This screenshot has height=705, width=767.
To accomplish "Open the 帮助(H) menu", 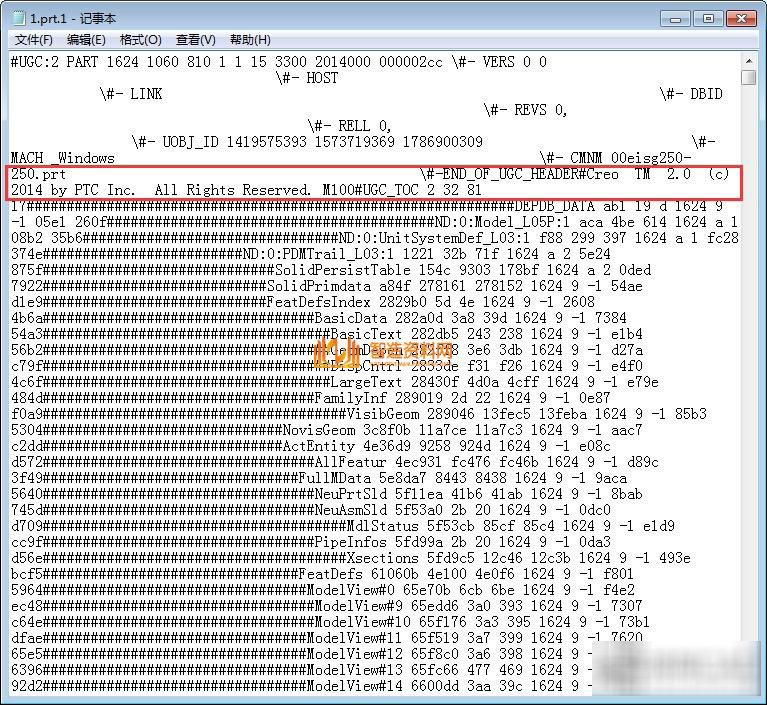I will tap(250, 40).
